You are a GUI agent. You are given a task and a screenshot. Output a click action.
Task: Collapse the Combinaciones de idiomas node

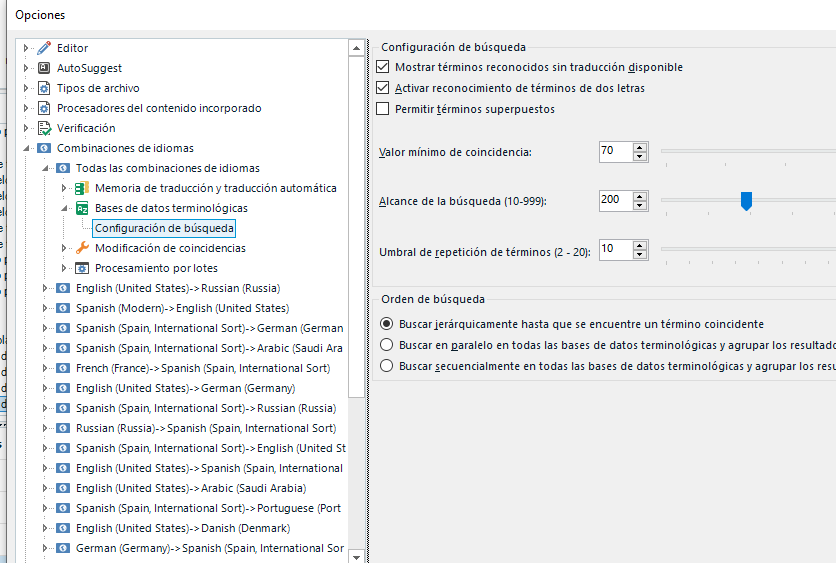pos(26,148)
